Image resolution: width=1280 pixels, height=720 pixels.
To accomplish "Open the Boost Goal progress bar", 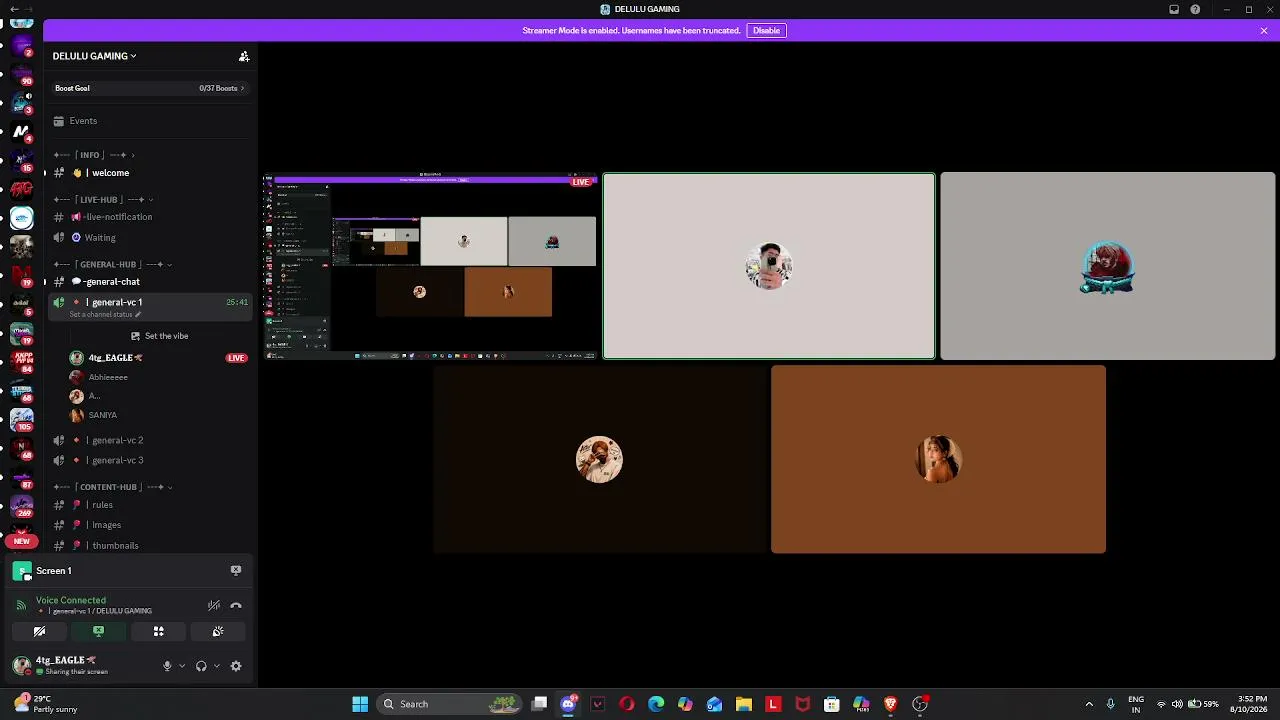I will (150, 88).
